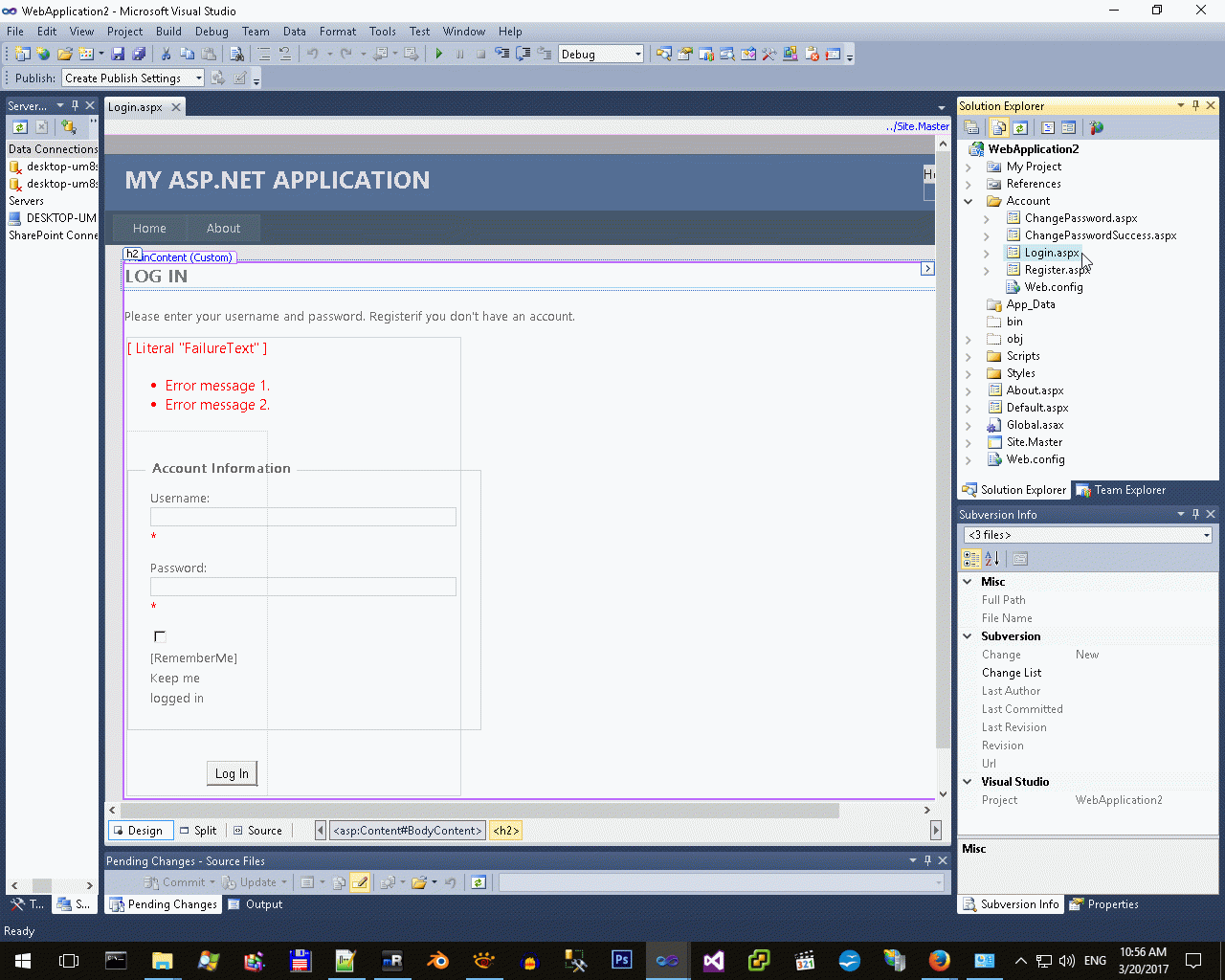Click the Password input field in designer
1225x980 pixels.
302,587
